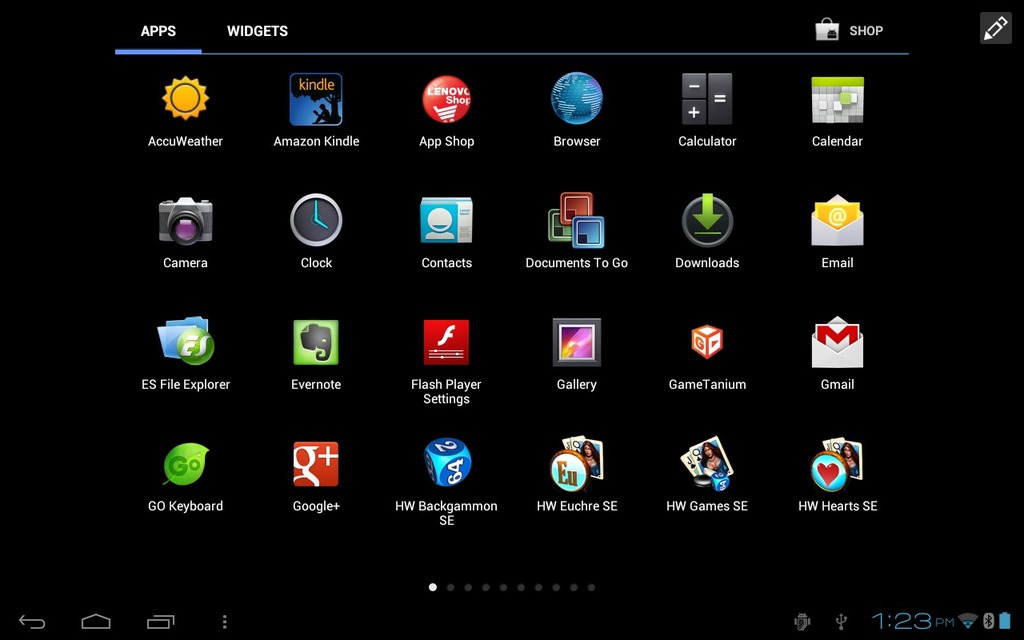The height and width of the screenshot is (640, 1024).
Task: Launch Amazon Kindle
Action: [x=316, y=99]
